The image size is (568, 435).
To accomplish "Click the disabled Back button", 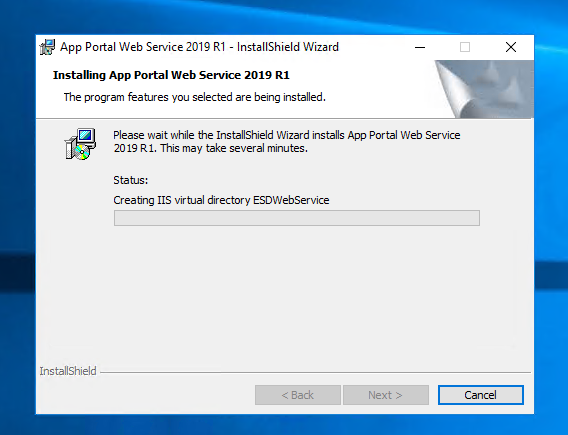I will point(297,395).
